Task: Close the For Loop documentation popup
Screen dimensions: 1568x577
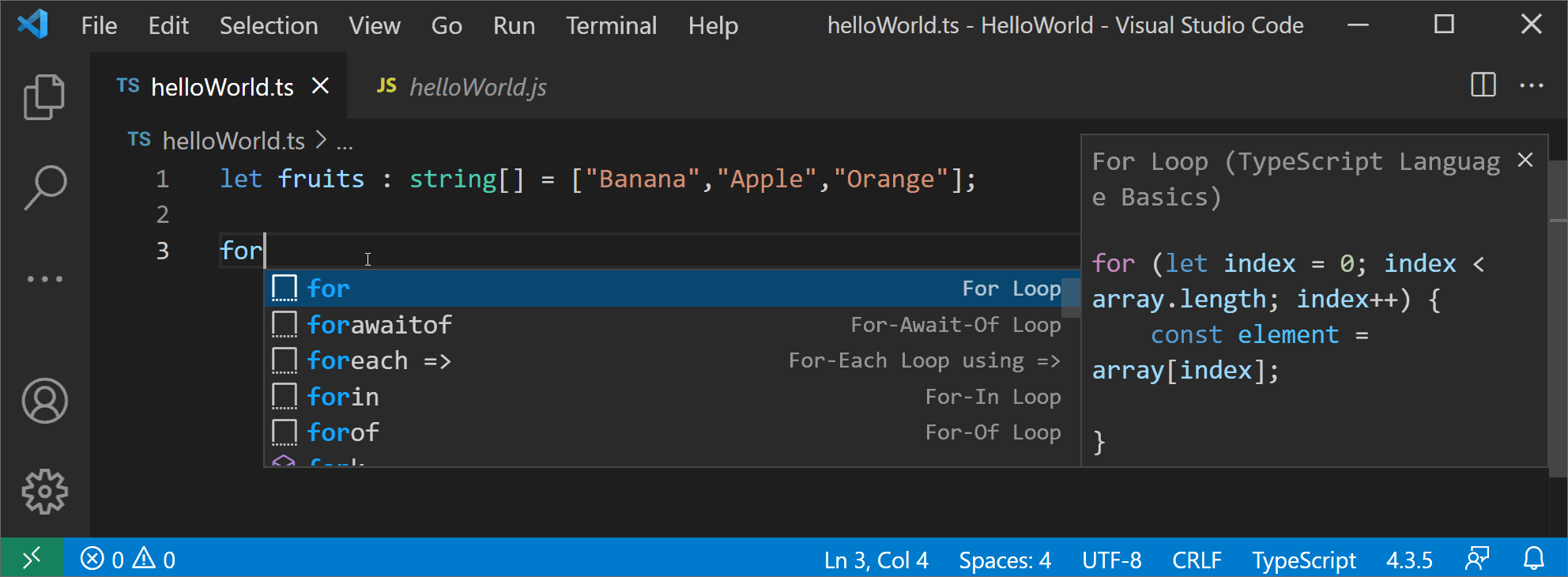Action: [1525, 160]
